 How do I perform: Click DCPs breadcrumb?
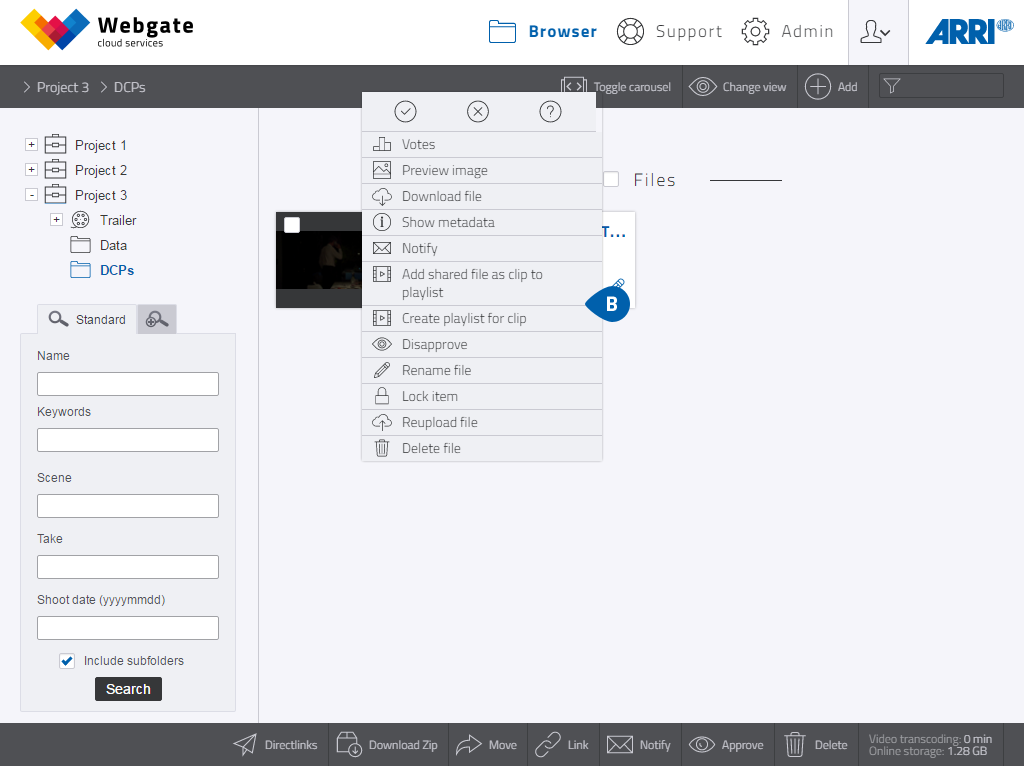[x=129, y=88]
